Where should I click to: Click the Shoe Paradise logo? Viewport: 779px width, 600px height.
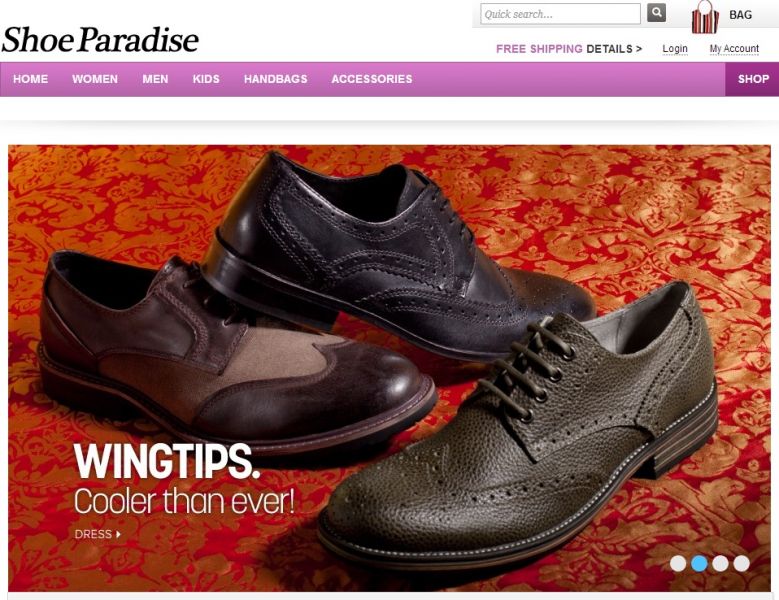point(100,39)
